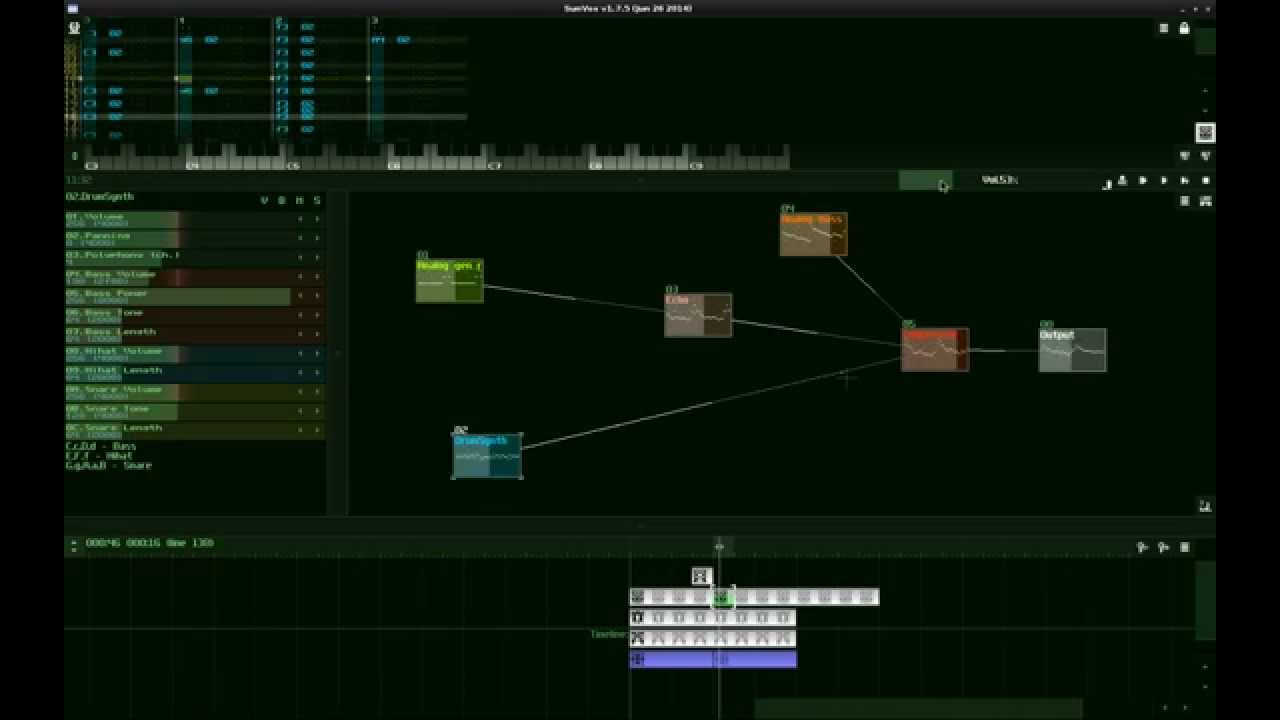This screenshot has width=1280, height=720.
Task: Click the record icon in the transport bar
Action: [1122, 181]
